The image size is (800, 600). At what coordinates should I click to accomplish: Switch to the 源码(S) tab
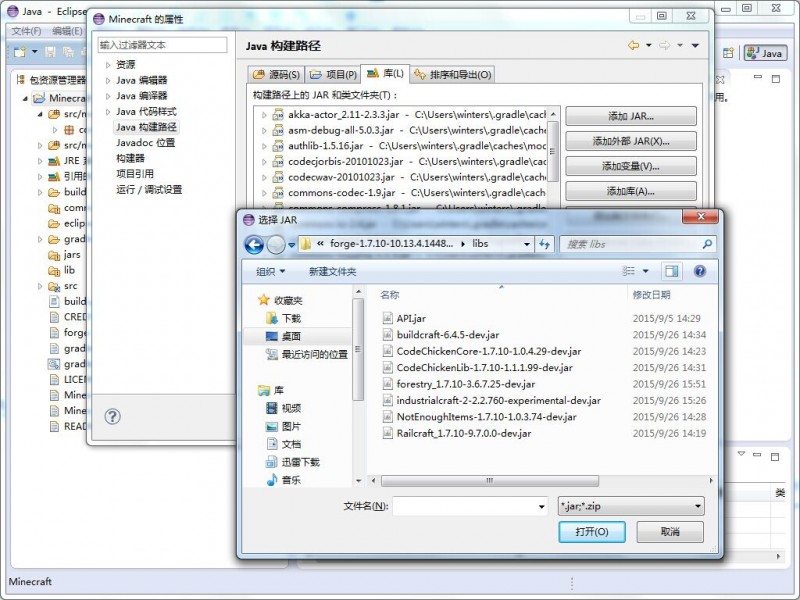[276, 74]
